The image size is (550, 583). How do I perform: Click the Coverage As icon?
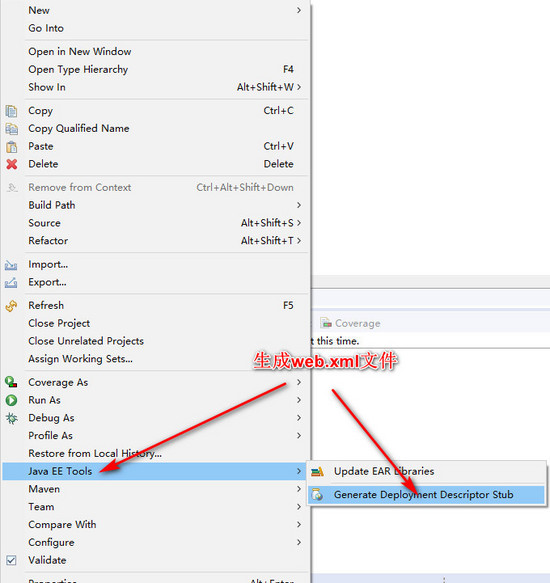click(x=11, y=382)
